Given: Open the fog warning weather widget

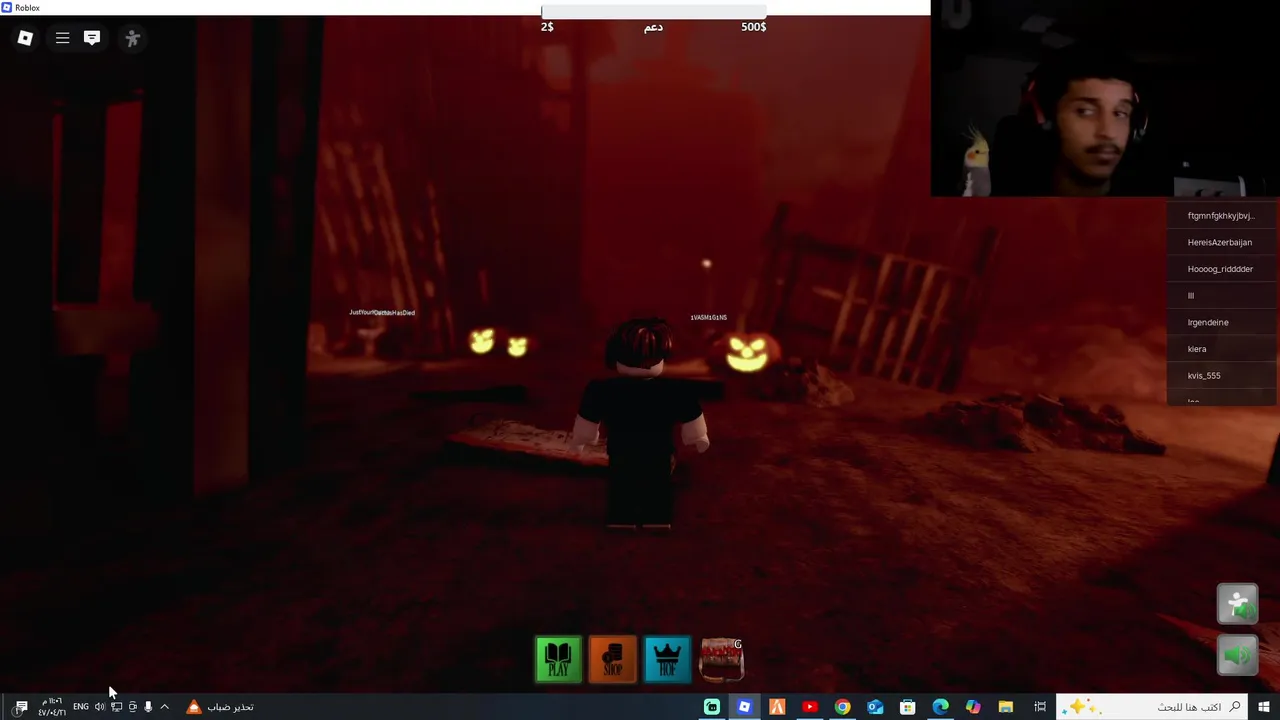Looking at the screenshot, I should (221, 707).
